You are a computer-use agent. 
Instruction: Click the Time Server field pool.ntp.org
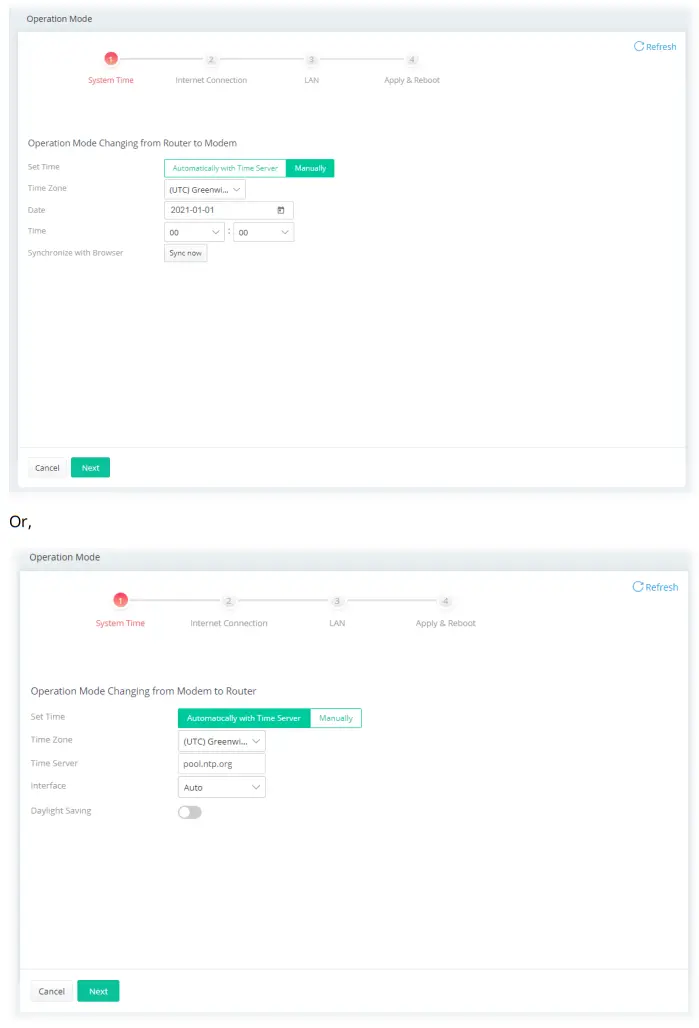click(x=222, y=764)
